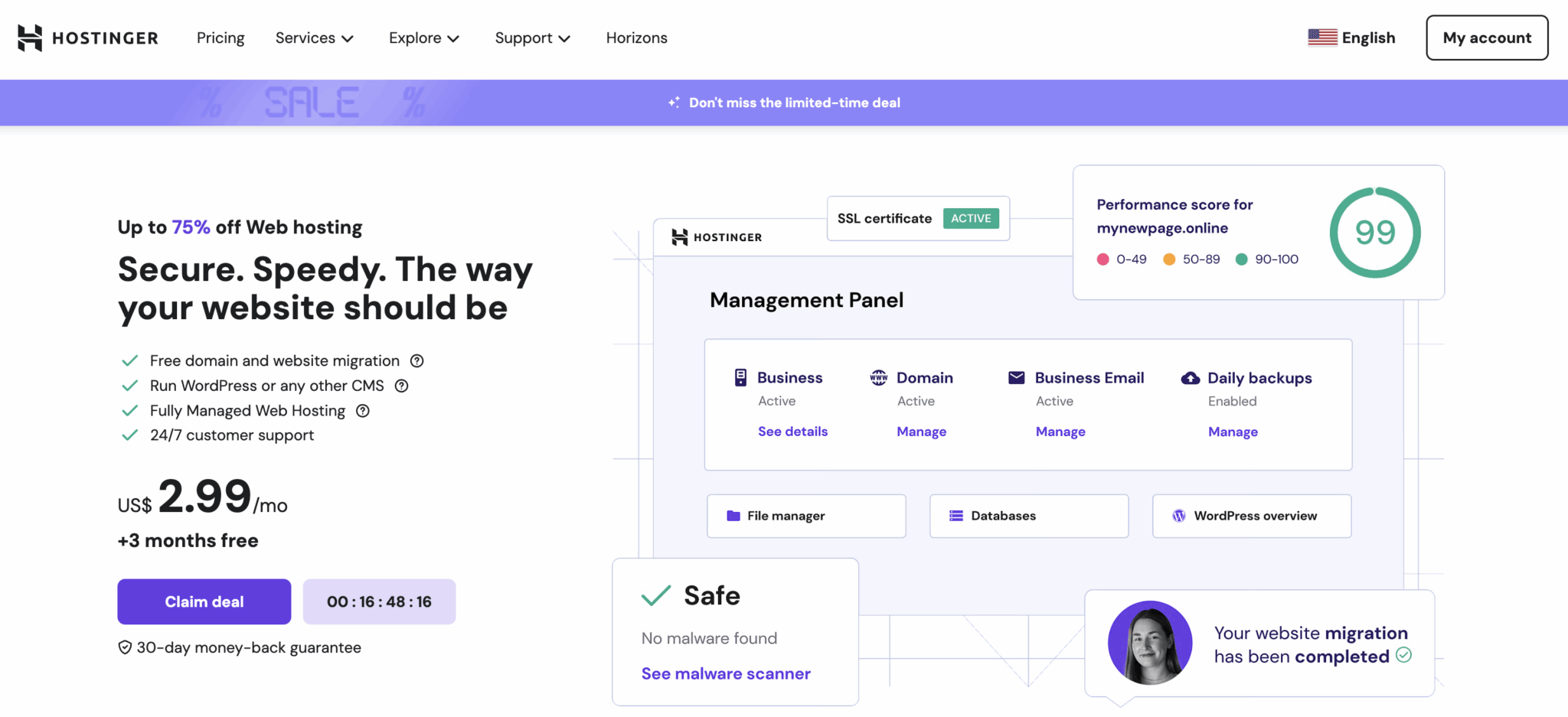Select Pricing in the navigation bar

pos(220,37)
